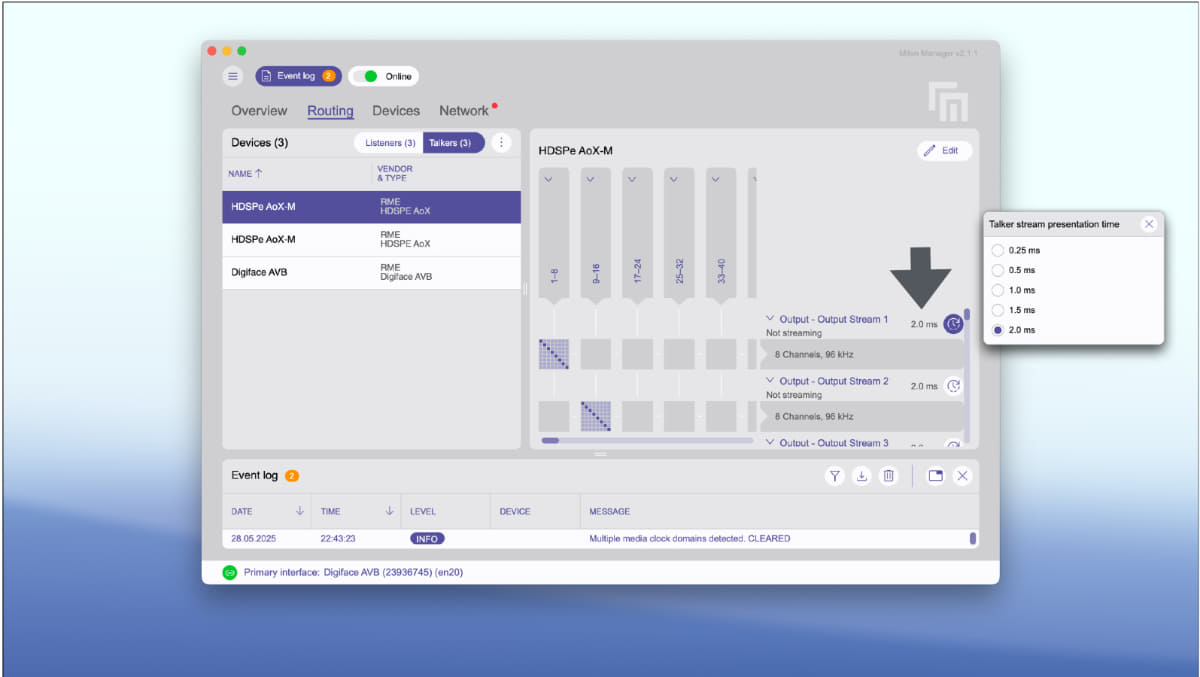Close the Talker stream presentation time popup
This screenshot has height=677, width=1200.
1149,224
